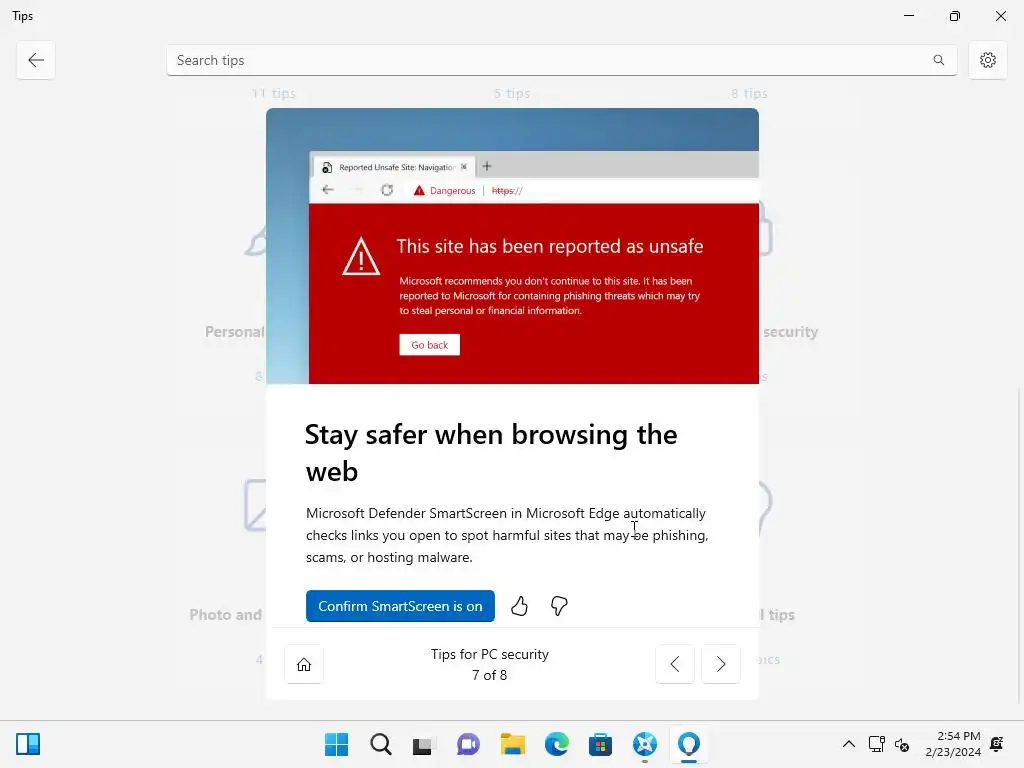The width and height of the screenshot is (1024, 768).
Task: Click the Tips lightbulb taskbar icon
Action: [x=689, y=744]
